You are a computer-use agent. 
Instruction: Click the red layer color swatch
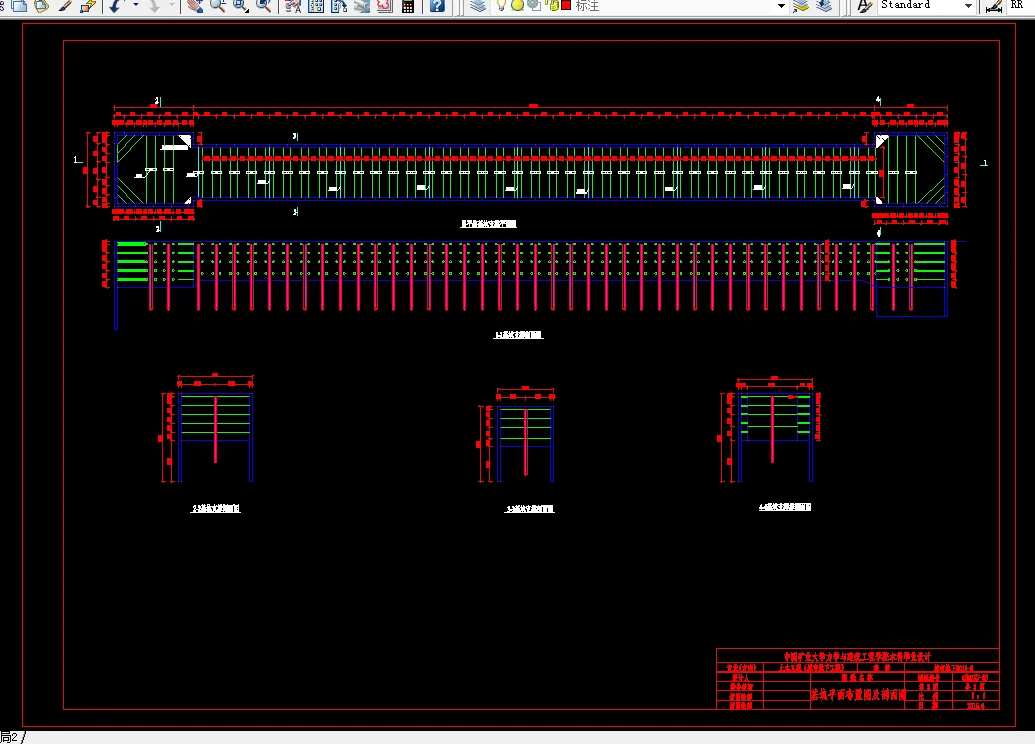[x=566, y=5]
